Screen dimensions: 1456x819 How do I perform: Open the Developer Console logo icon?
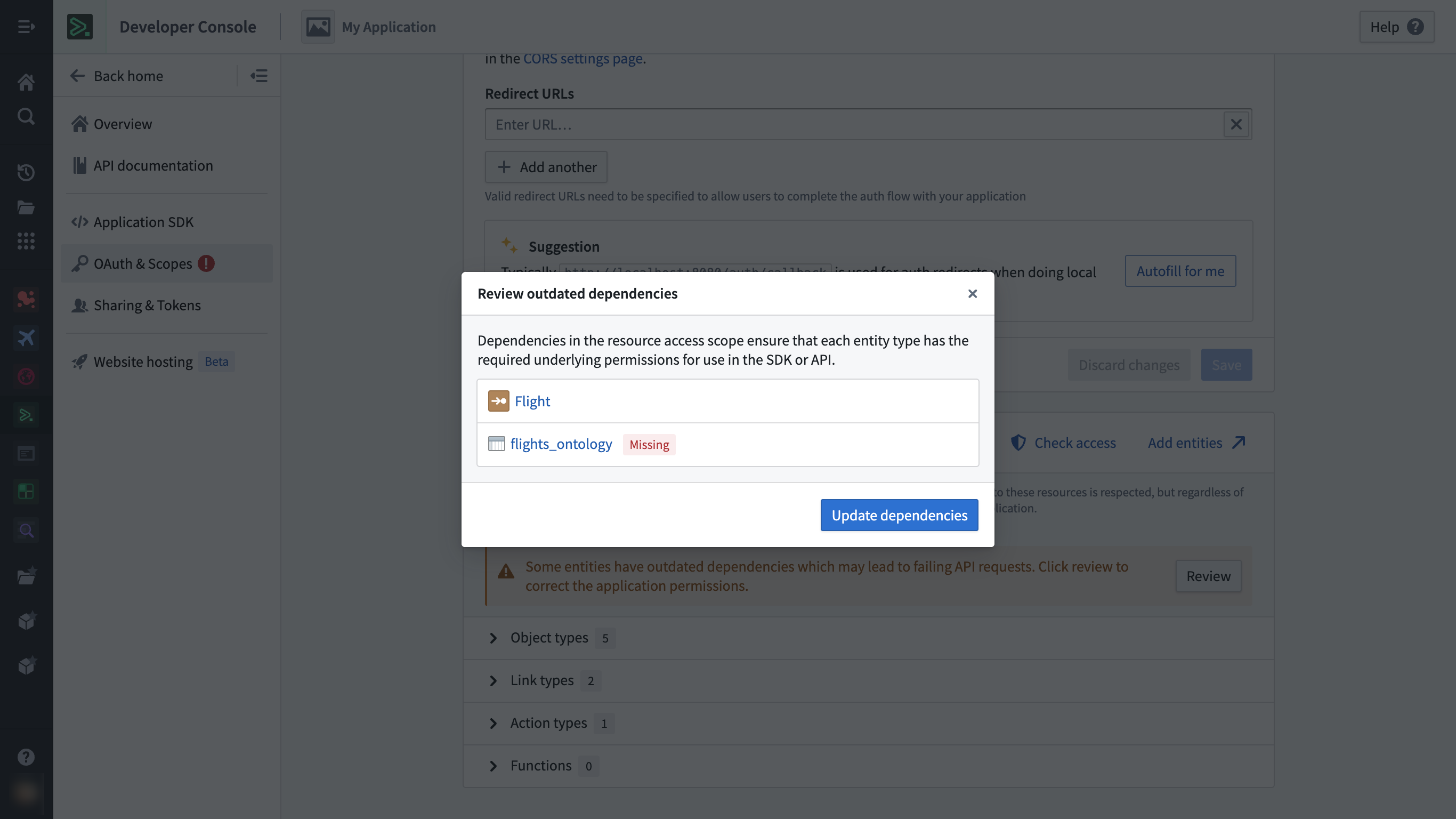pyautogui.click(x=80, y=27)
